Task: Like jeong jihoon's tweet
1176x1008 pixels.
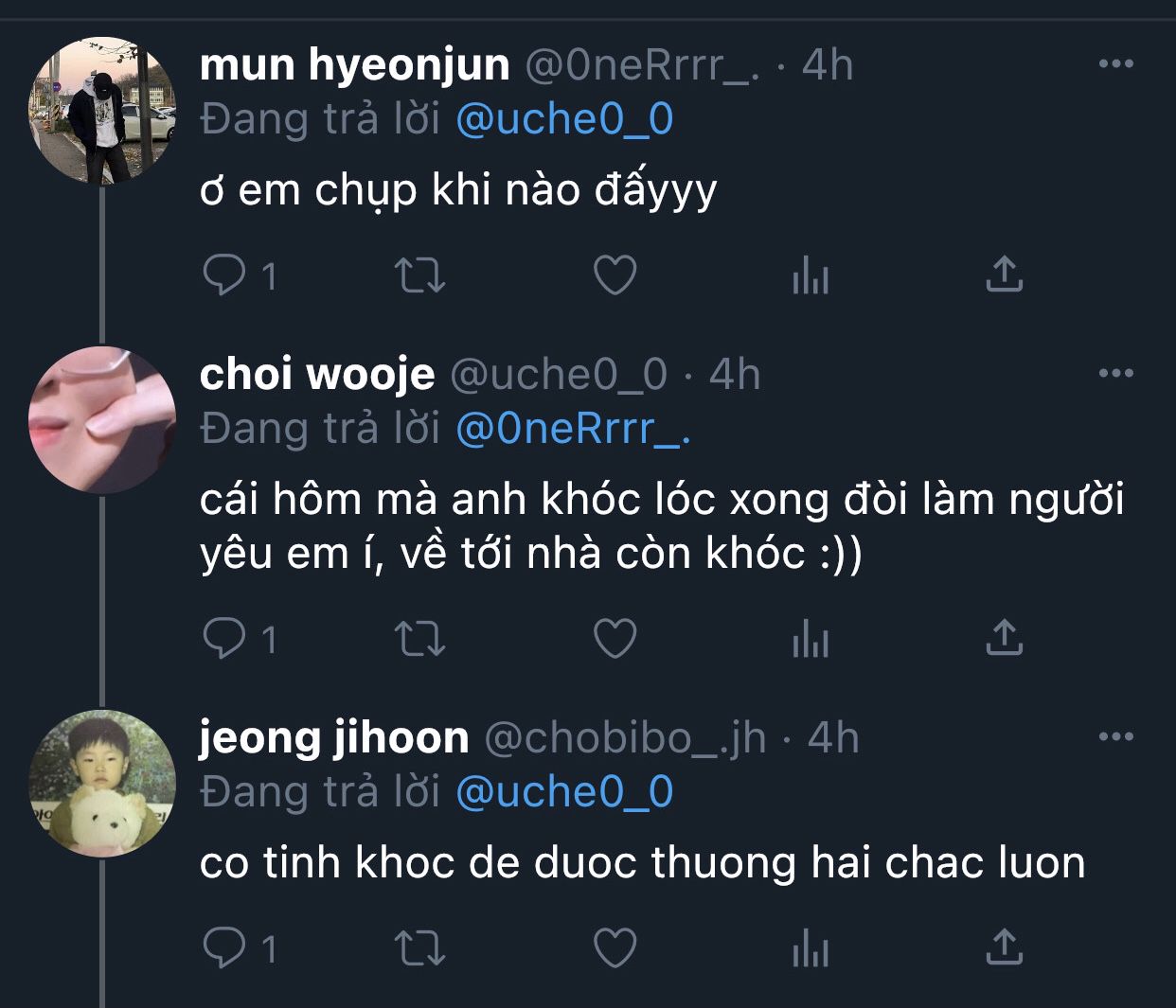Action: point(615,947)
